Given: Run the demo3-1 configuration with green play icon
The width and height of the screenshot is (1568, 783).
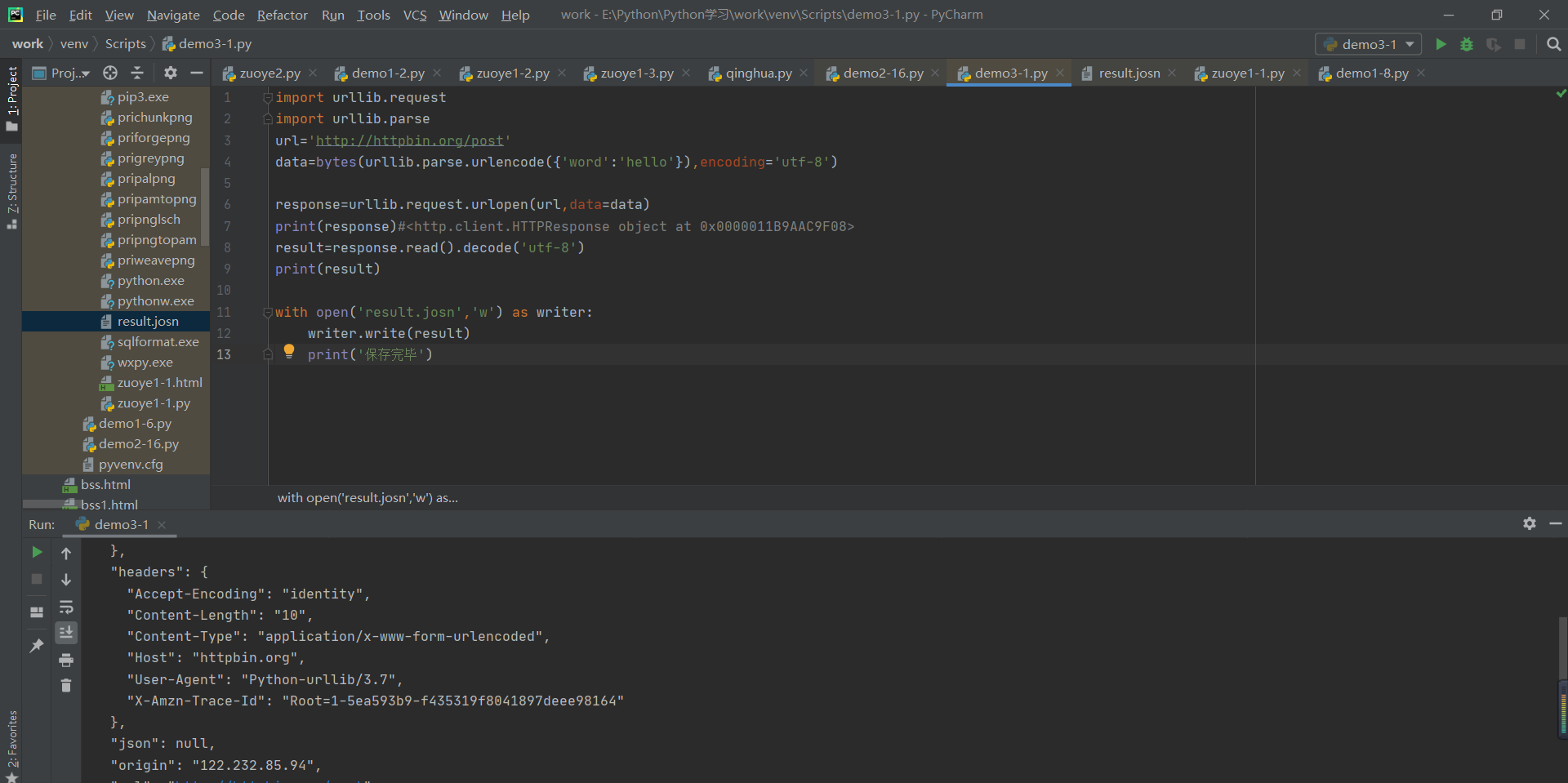Looking at the screenshot, I should 1441,44.
